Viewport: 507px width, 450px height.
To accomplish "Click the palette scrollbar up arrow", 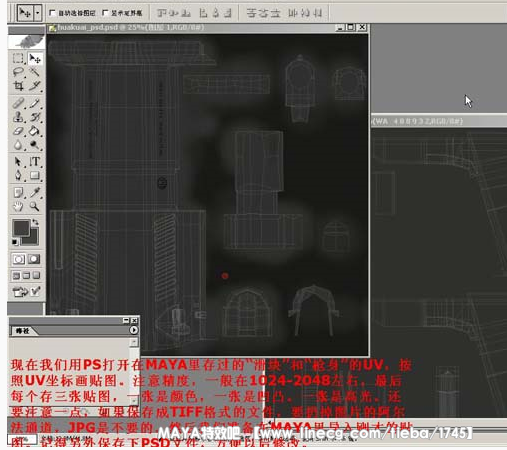I will pyautogui.click(x=134, y=342).
